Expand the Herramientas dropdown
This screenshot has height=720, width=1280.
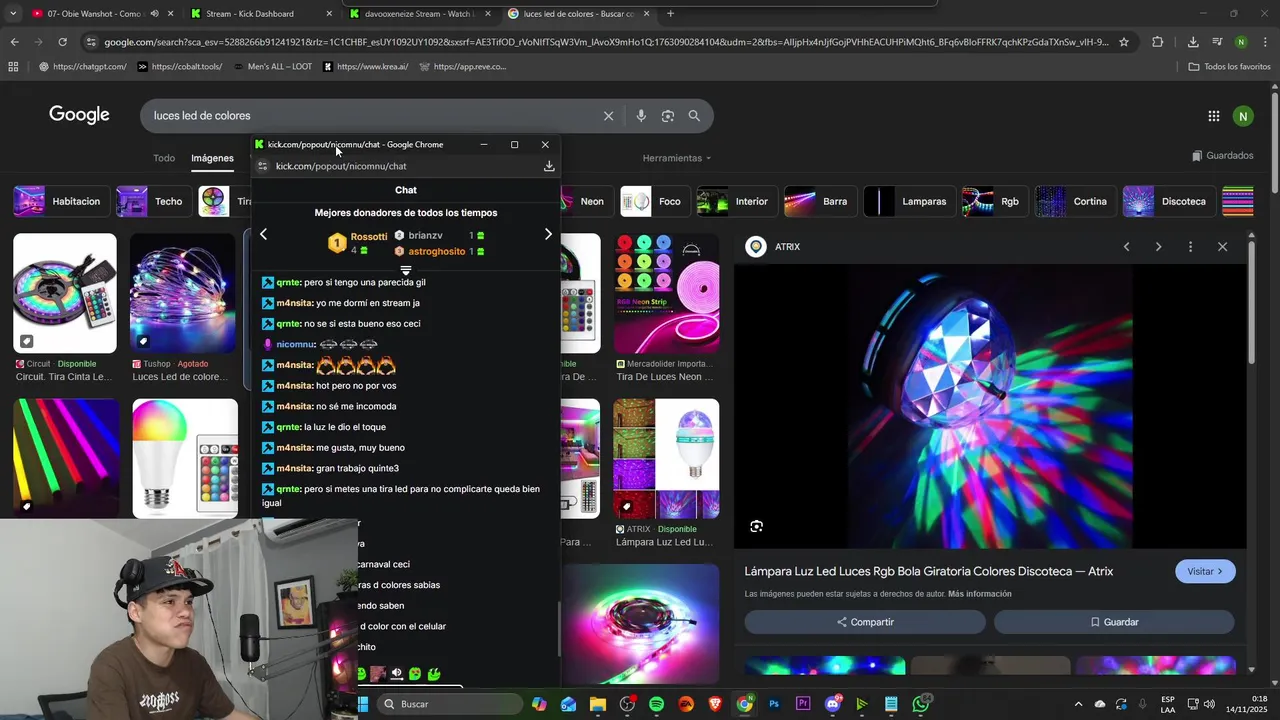(x=677, y=158)
